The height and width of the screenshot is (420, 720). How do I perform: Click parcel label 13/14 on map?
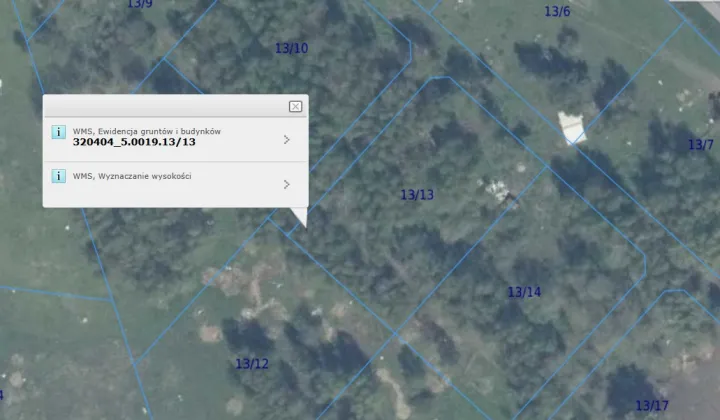point(524,292)
